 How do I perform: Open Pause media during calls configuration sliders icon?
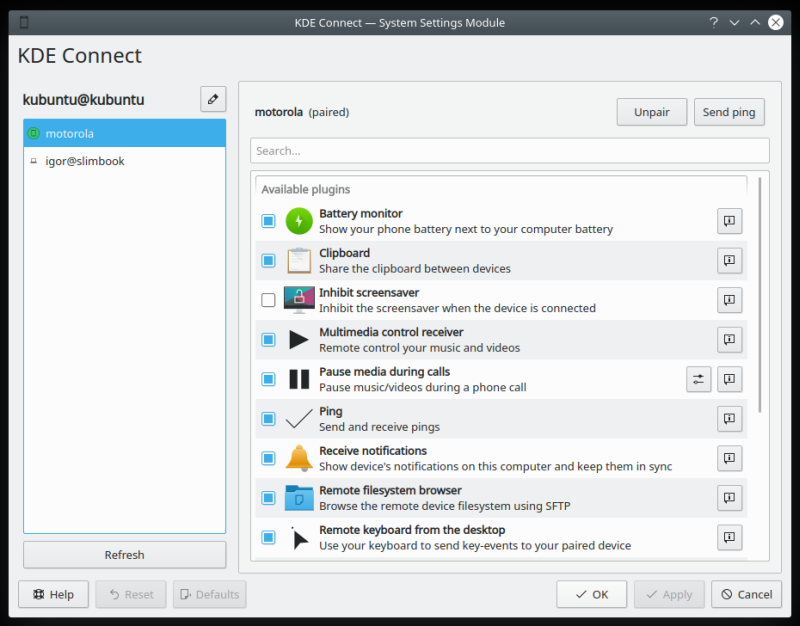[698, 379]
